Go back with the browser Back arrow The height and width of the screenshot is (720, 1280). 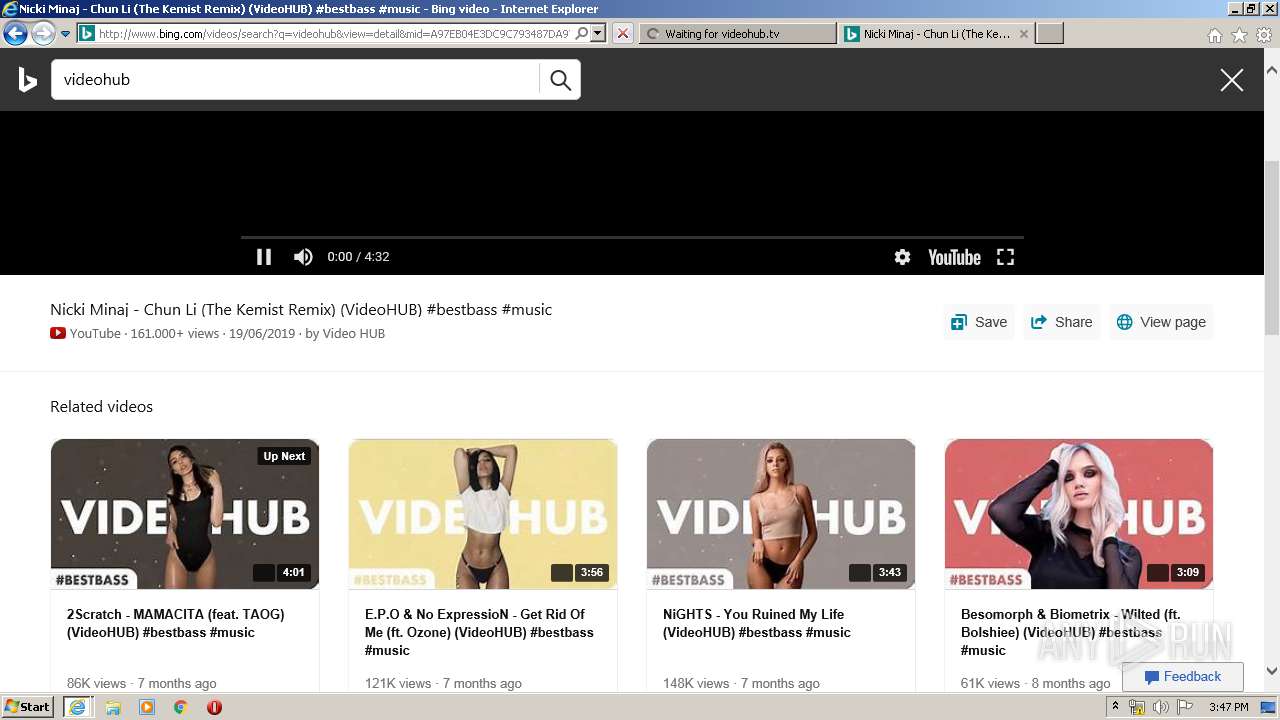(x=15, y=33)
